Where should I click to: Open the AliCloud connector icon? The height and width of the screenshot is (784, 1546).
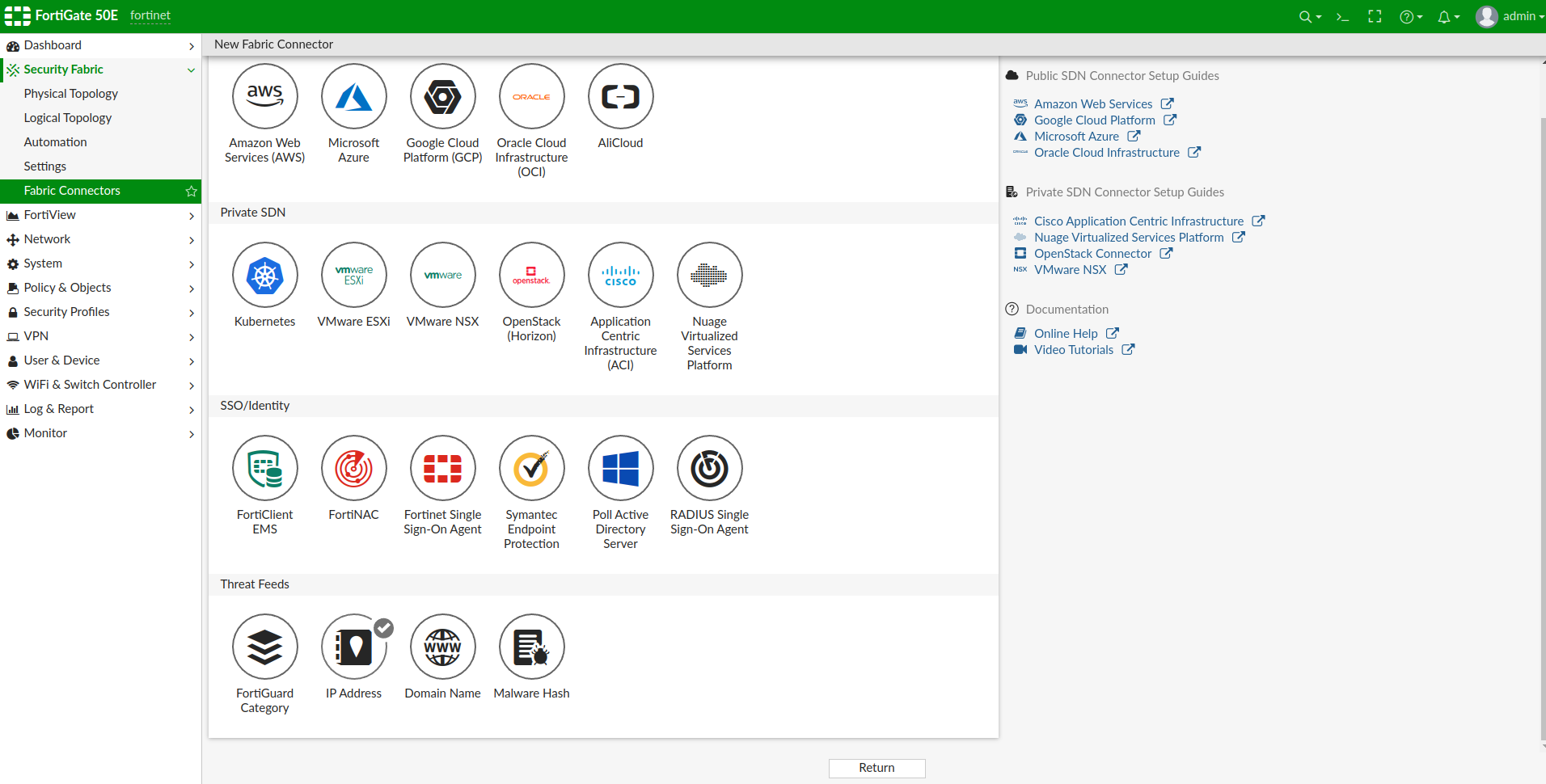(621, 97)
